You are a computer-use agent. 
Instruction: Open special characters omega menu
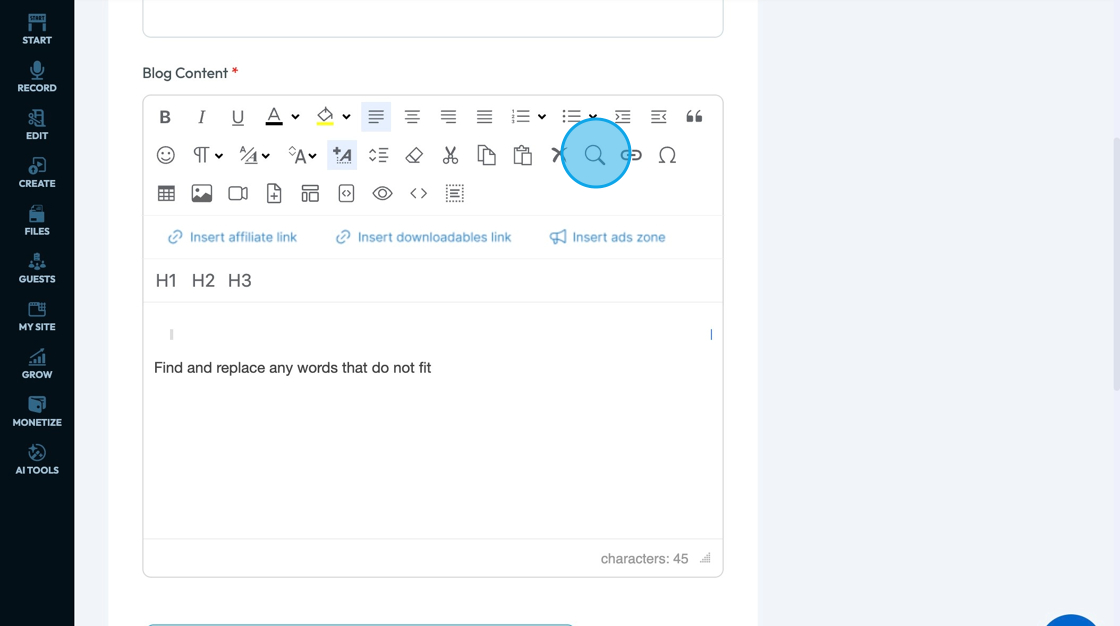pyautogui.click(x=667, y=155)
